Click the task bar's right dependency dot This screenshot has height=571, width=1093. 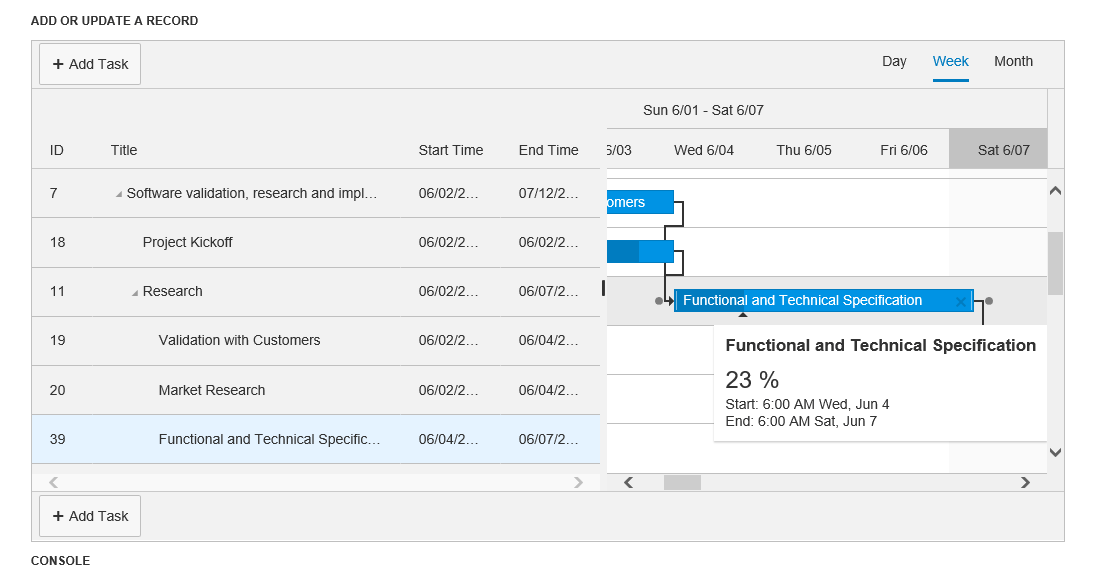(989, 300)
